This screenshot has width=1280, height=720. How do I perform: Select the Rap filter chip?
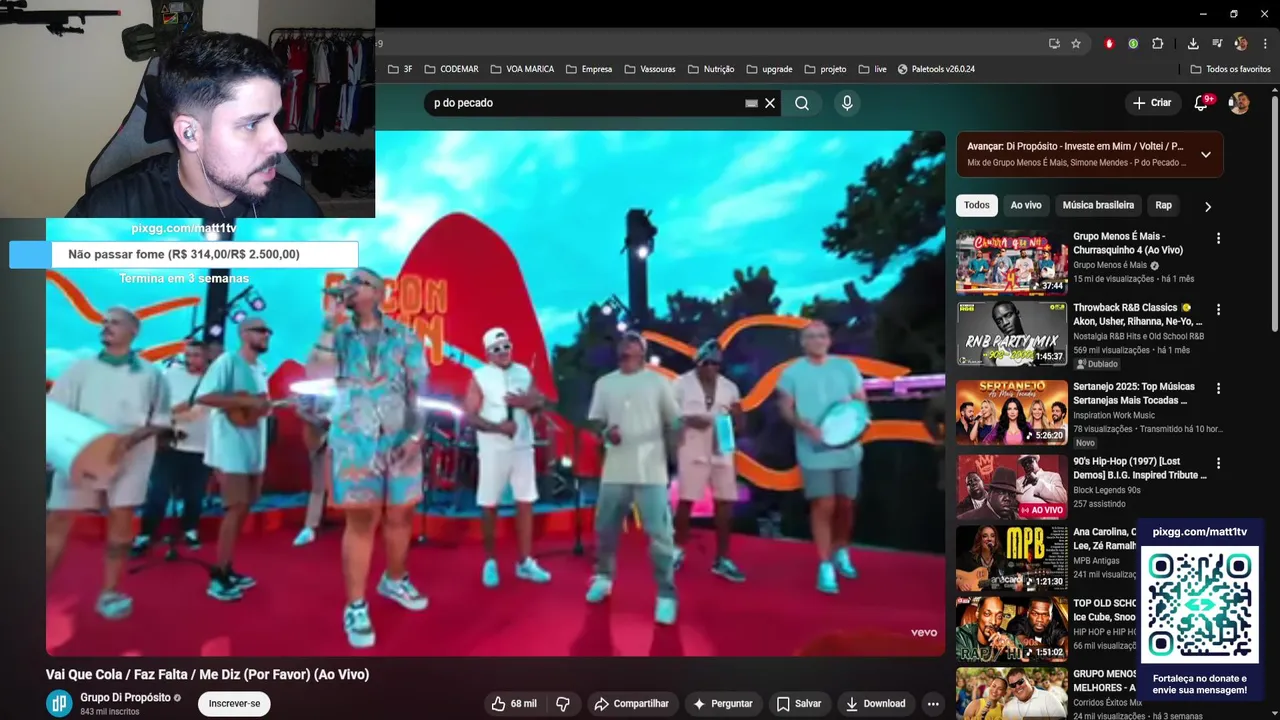click(x=1163, y=205)
